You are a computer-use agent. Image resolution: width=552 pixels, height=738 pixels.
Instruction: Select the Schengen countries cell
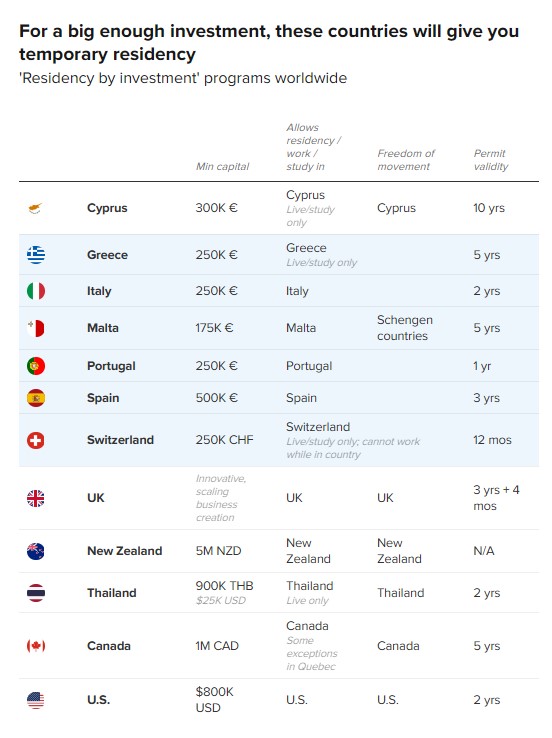tap(405, 328)
